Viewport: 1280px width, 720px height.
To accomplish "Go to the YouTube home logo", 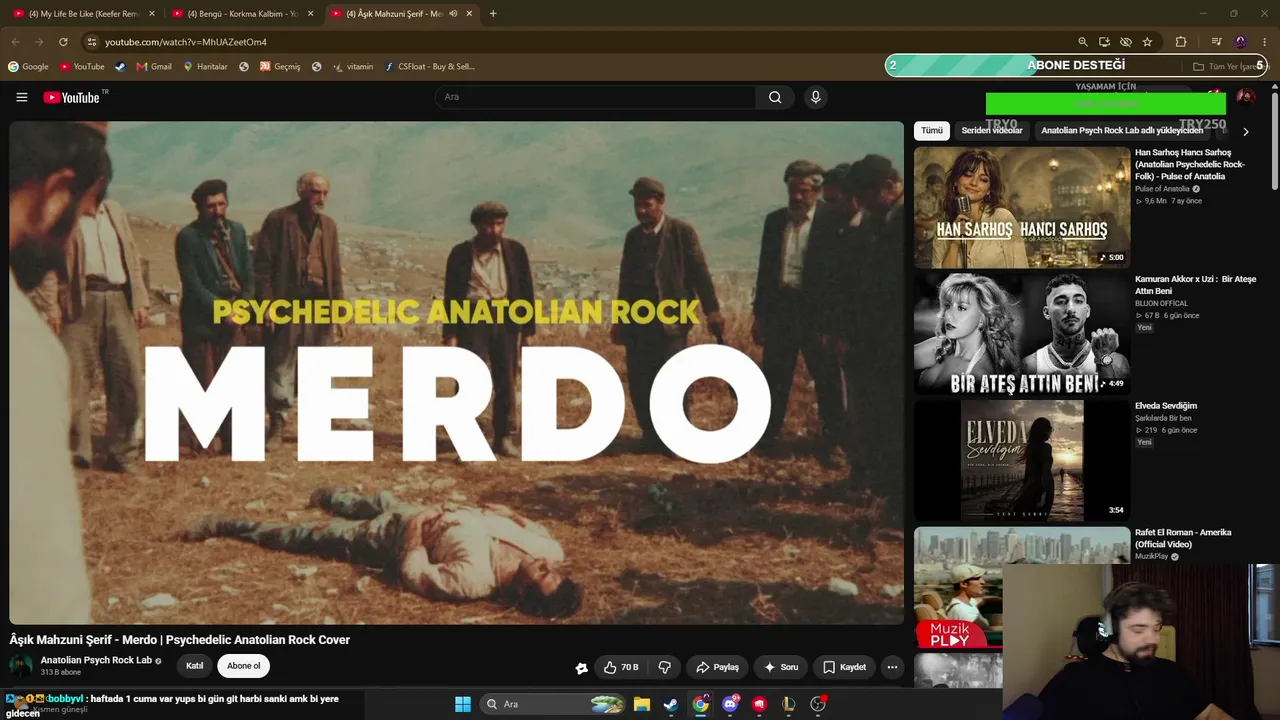I will coord(72,97).
